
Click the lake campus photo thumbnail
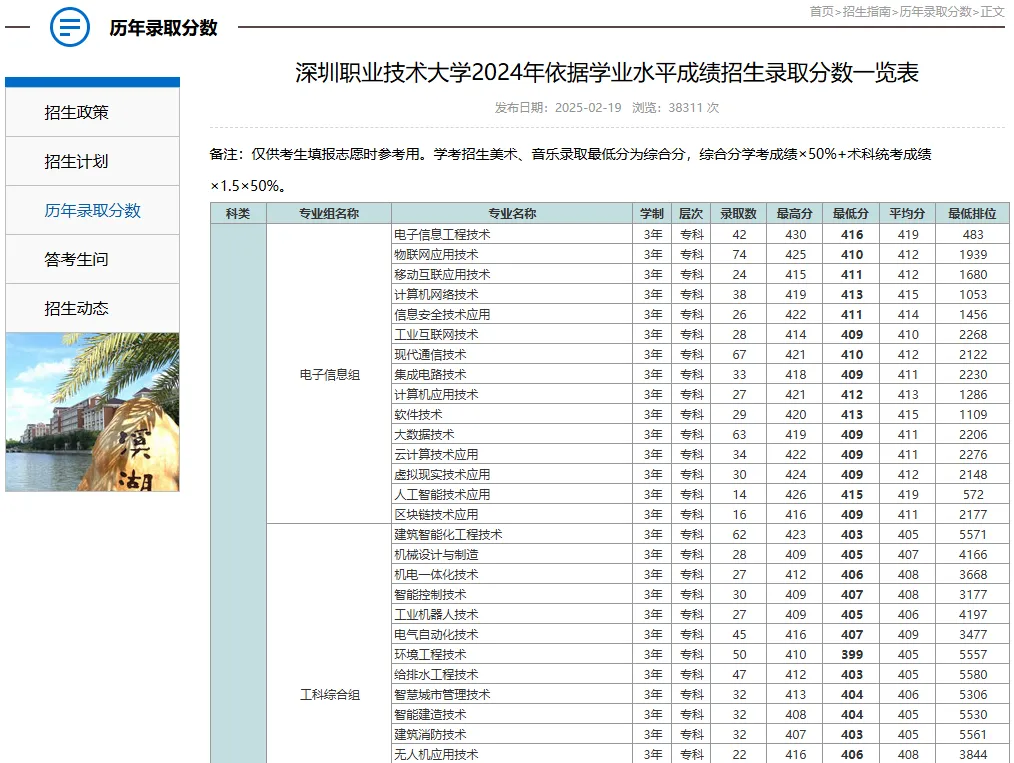92,412
